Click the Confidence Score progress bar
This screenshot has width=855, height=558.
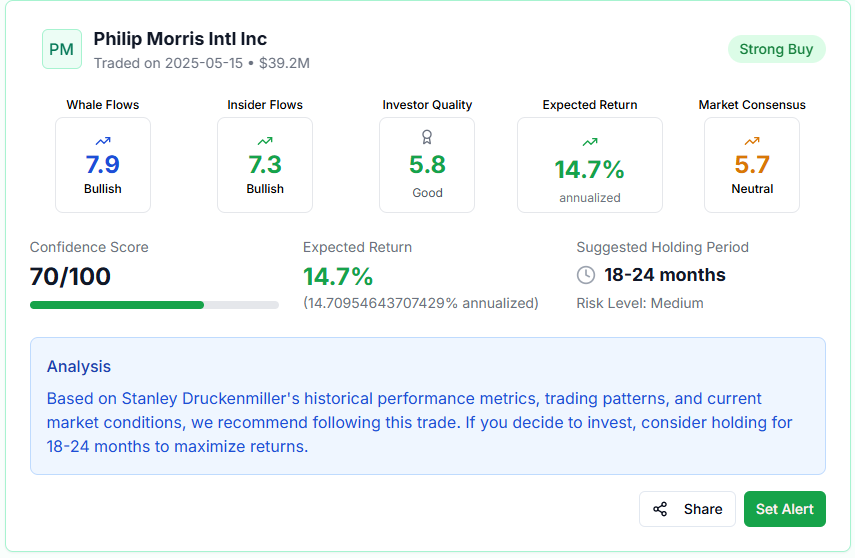click(154, 305)
